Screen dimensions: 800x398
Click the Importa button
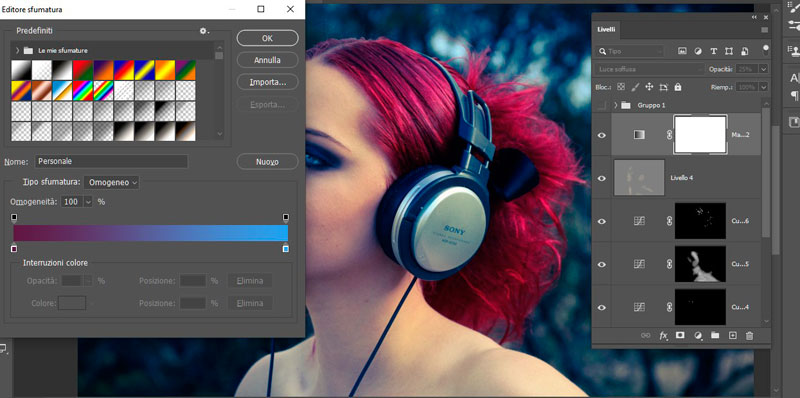click(267, 82)
